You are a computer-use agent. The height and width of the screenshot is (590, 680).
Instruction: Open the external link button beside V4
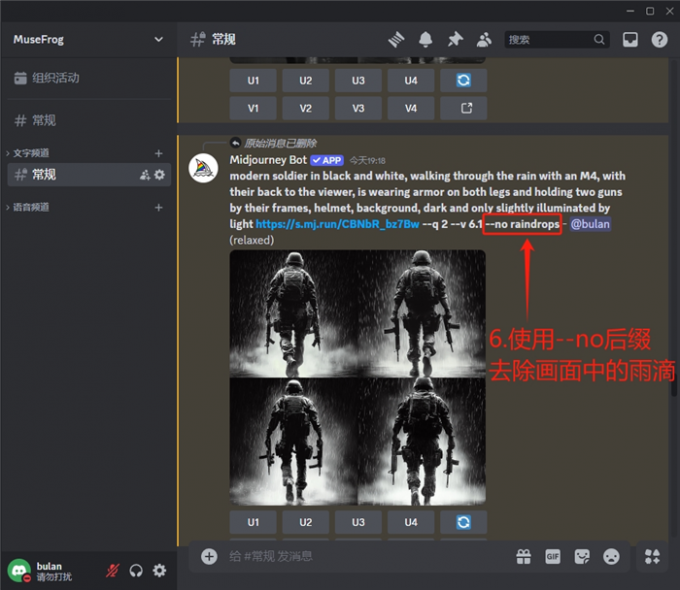(464, 108)
